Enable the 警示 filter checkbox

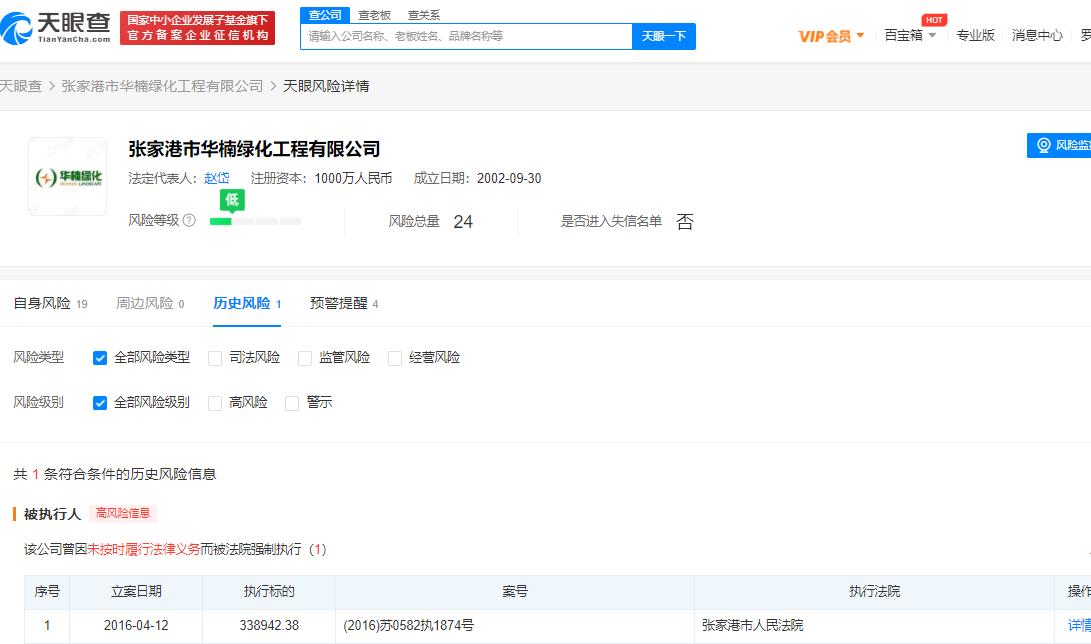pyautogui.click(x=292, y=403)
